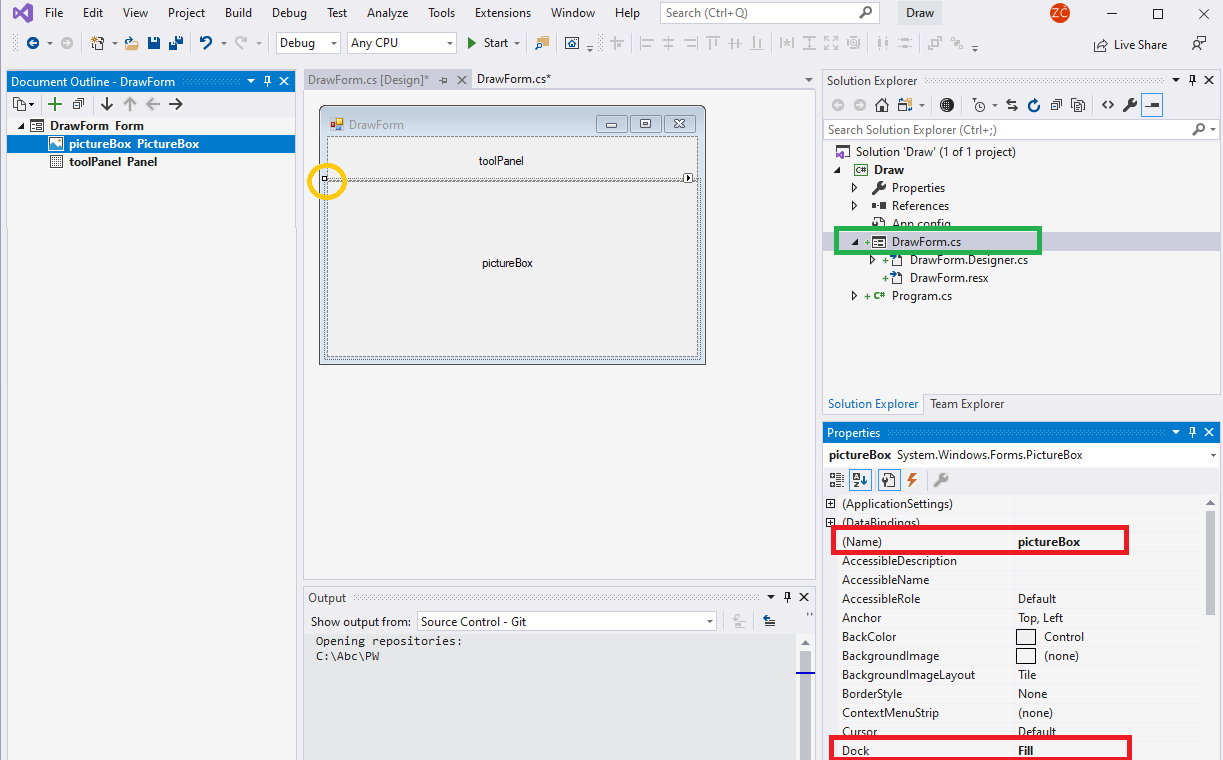Click the Show All Files icon in Solution Explorer
This screenshot has width=1223, height=760.
(1078, 105)
